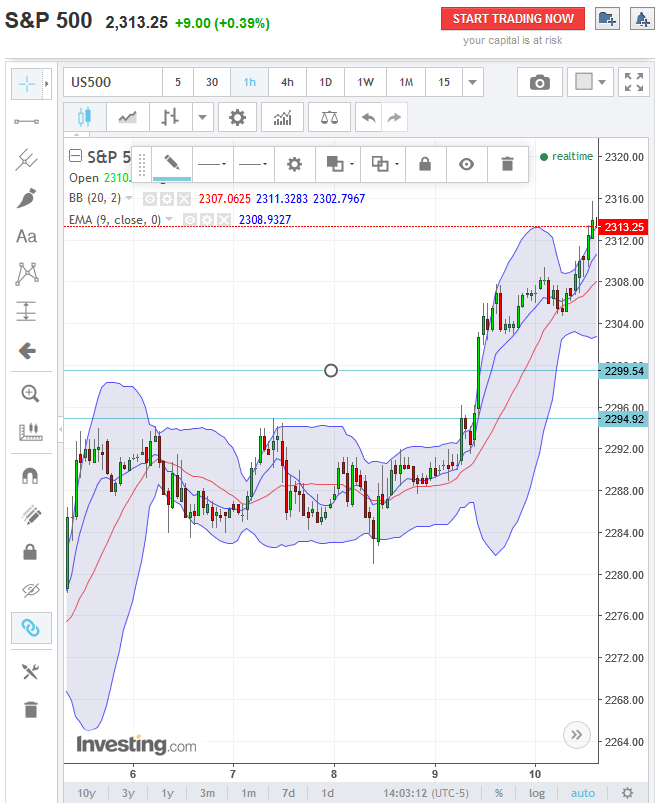
Task: Activate the zoom in magnifier tool
Action: (30, 394)
